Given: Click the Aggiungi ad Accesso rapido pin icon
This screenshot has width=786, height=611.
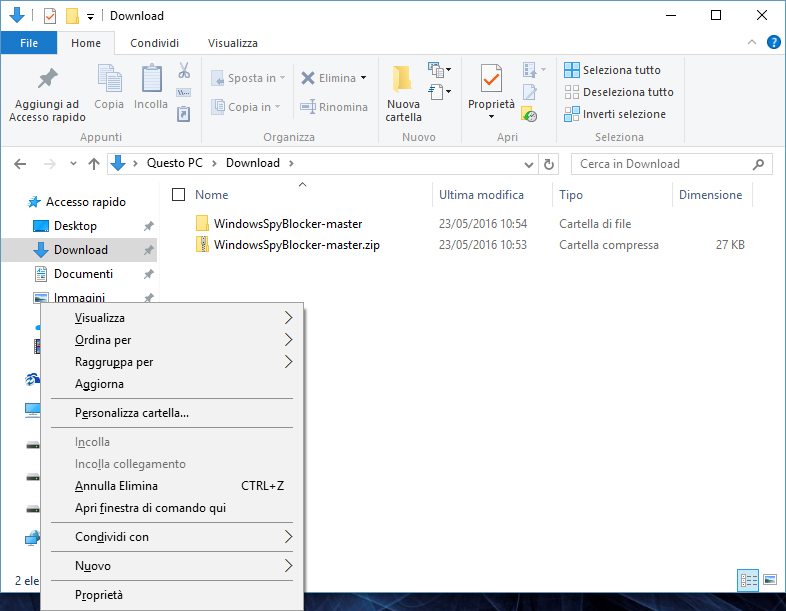Looking at the screenshot, I should tap(46, 78).
